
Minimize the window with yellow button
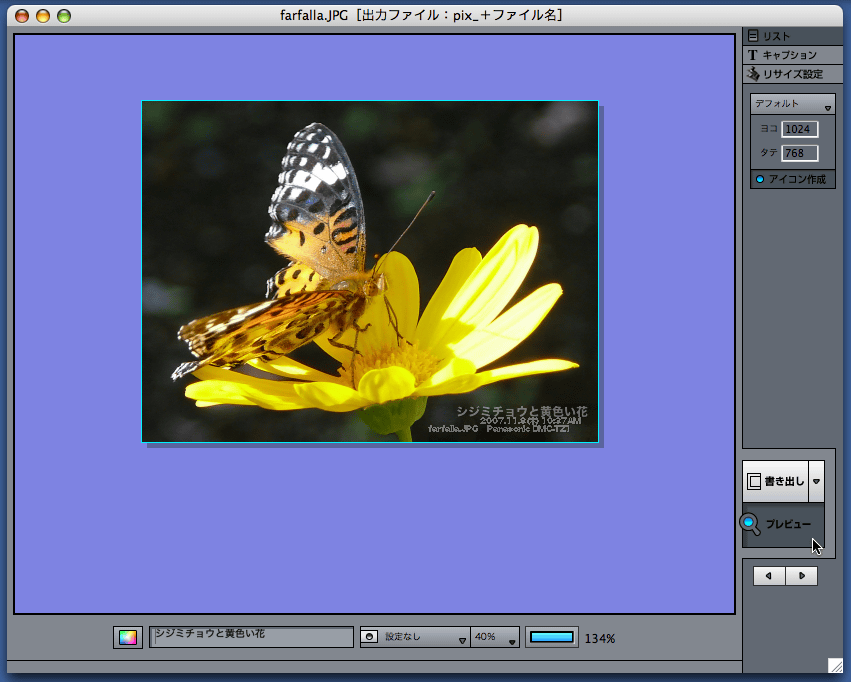pyautogui.click(x=43, y=16)
